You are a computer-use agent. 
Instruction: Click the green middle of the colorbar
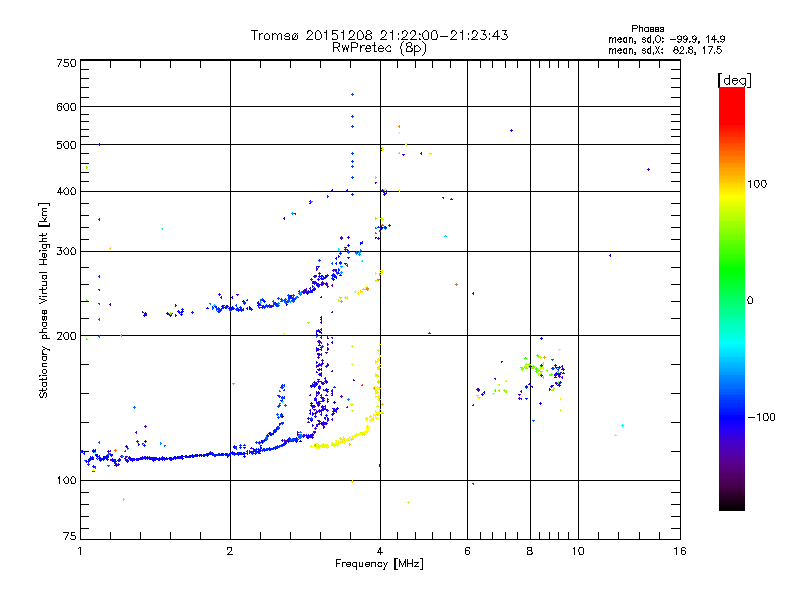click(732, 270)
